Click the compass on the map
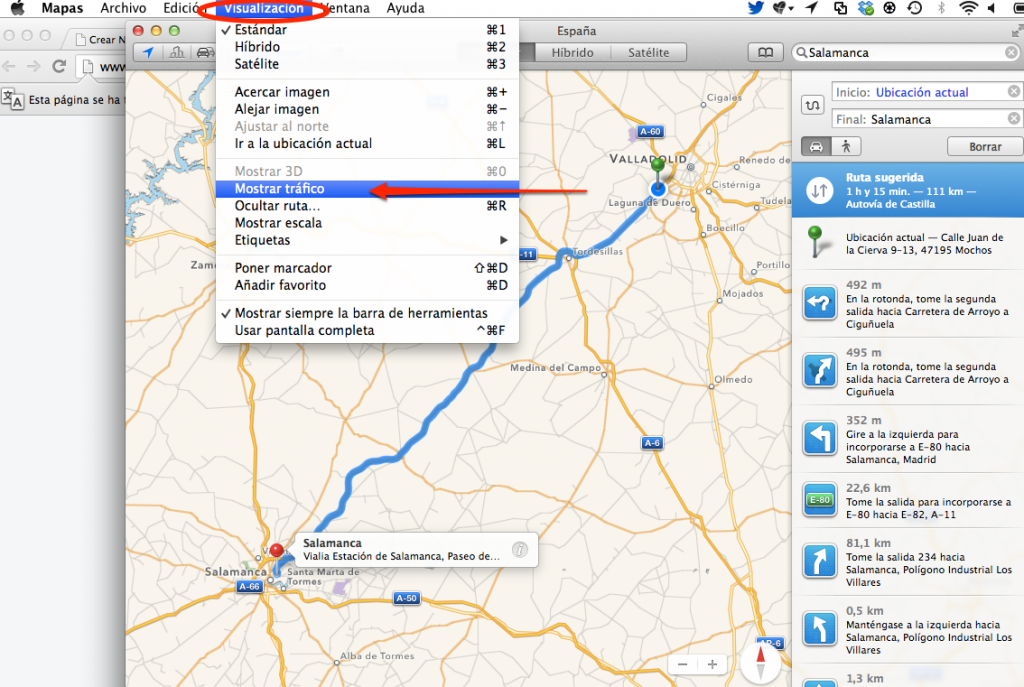This screenshot has width=1024, height=687. (x=760, y=662)
